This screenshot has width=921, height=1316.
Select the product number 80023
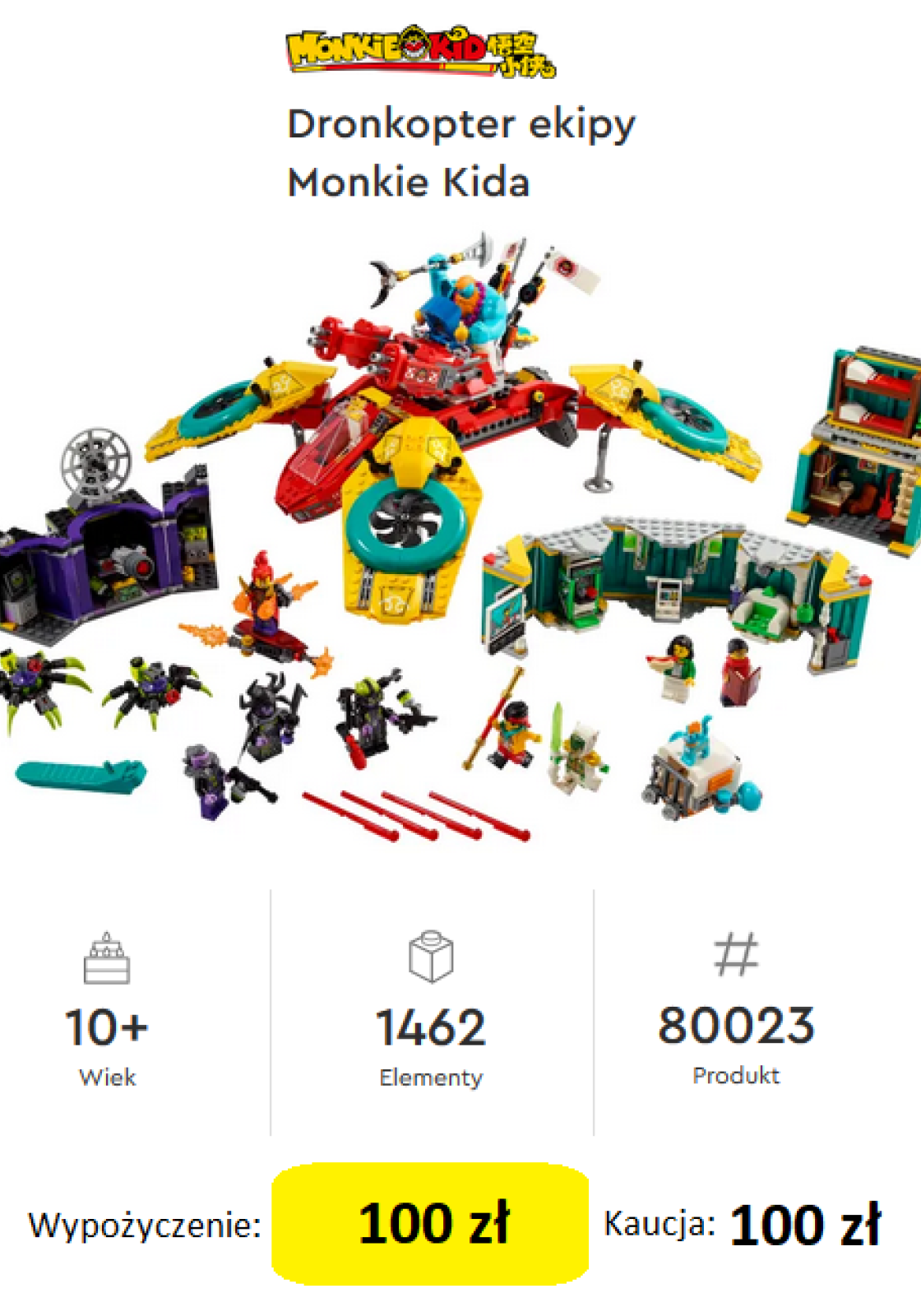736,1026
